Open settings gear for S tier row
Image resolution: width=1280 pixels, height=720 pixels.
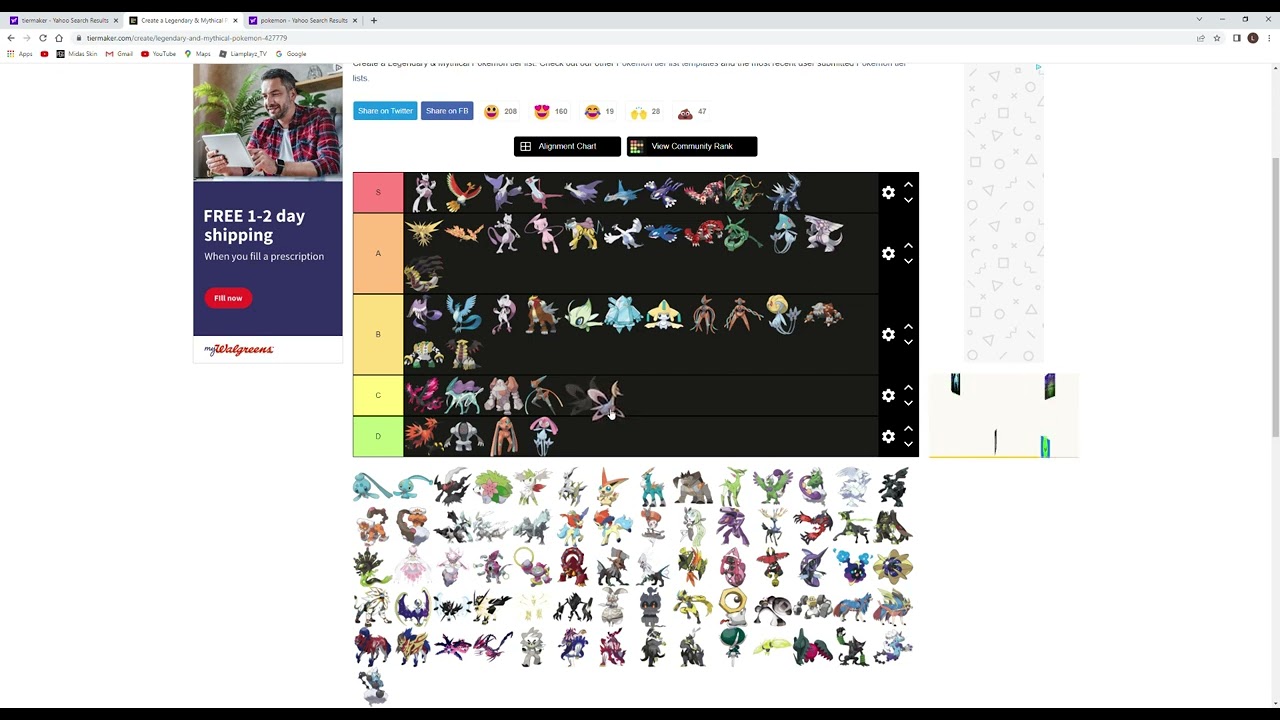(888, 192)
